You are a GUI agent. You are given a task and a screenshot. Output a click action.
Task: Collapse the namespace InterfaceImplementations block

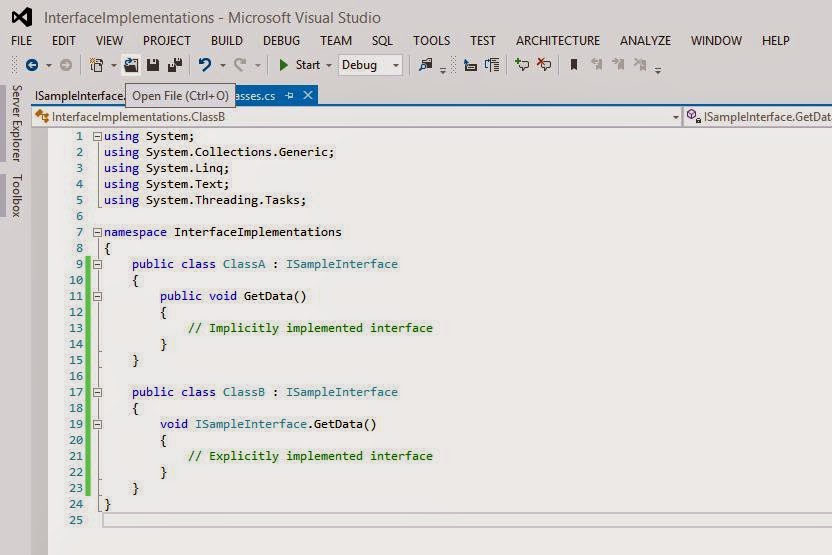click(x=97, y=232)
